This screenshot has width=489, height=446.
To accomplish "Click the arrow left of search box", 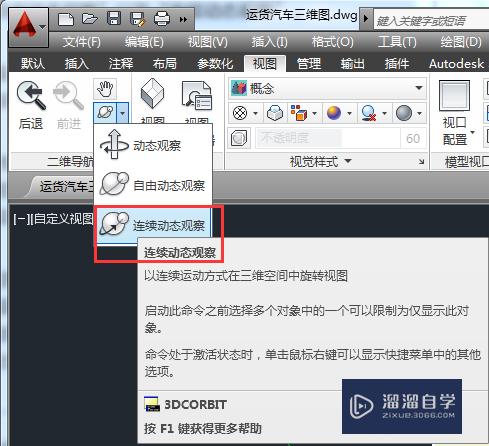I will point(366,18).
